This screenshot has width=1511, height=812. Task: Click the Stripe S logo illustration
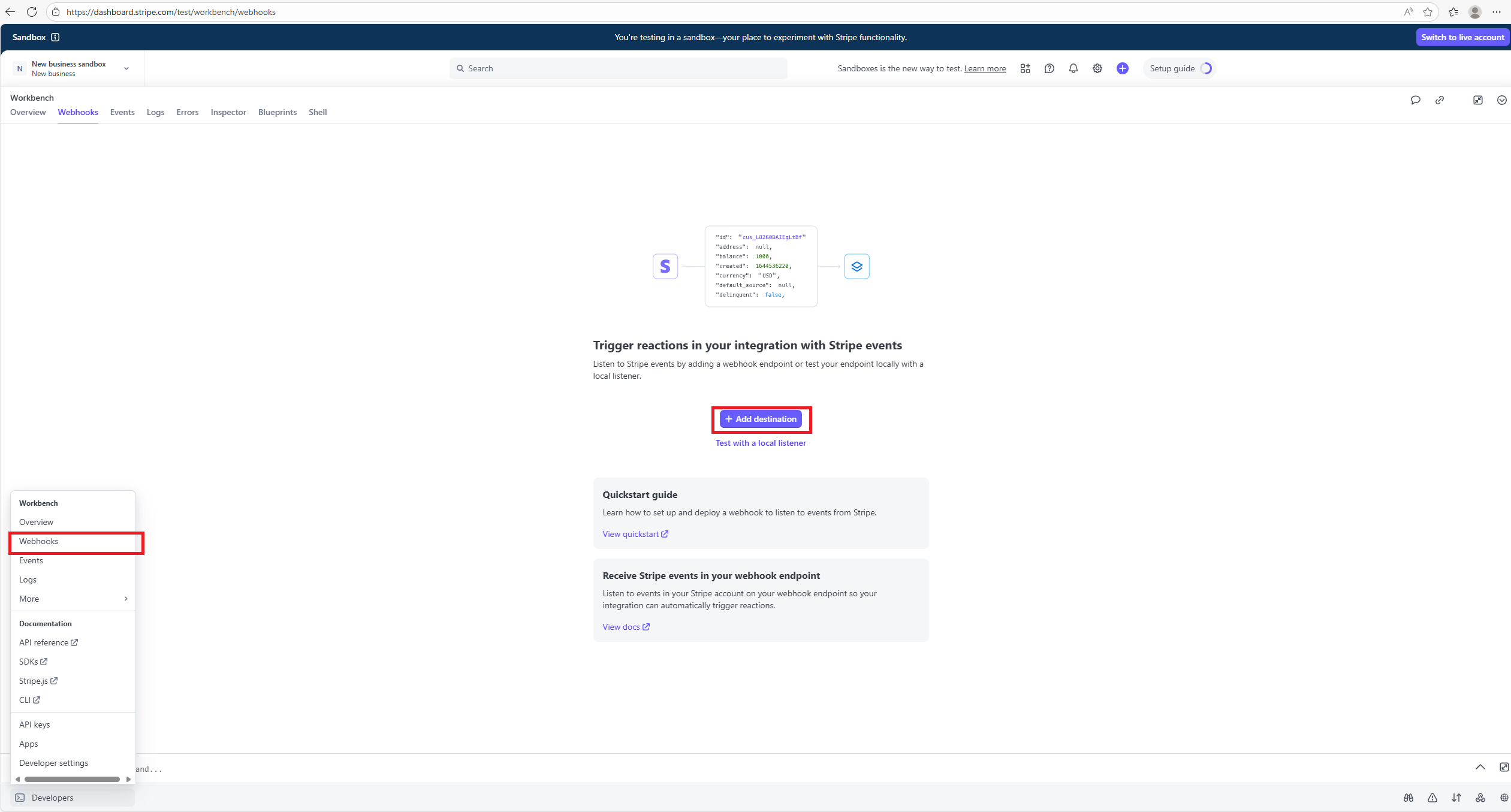tap(665, 266)
